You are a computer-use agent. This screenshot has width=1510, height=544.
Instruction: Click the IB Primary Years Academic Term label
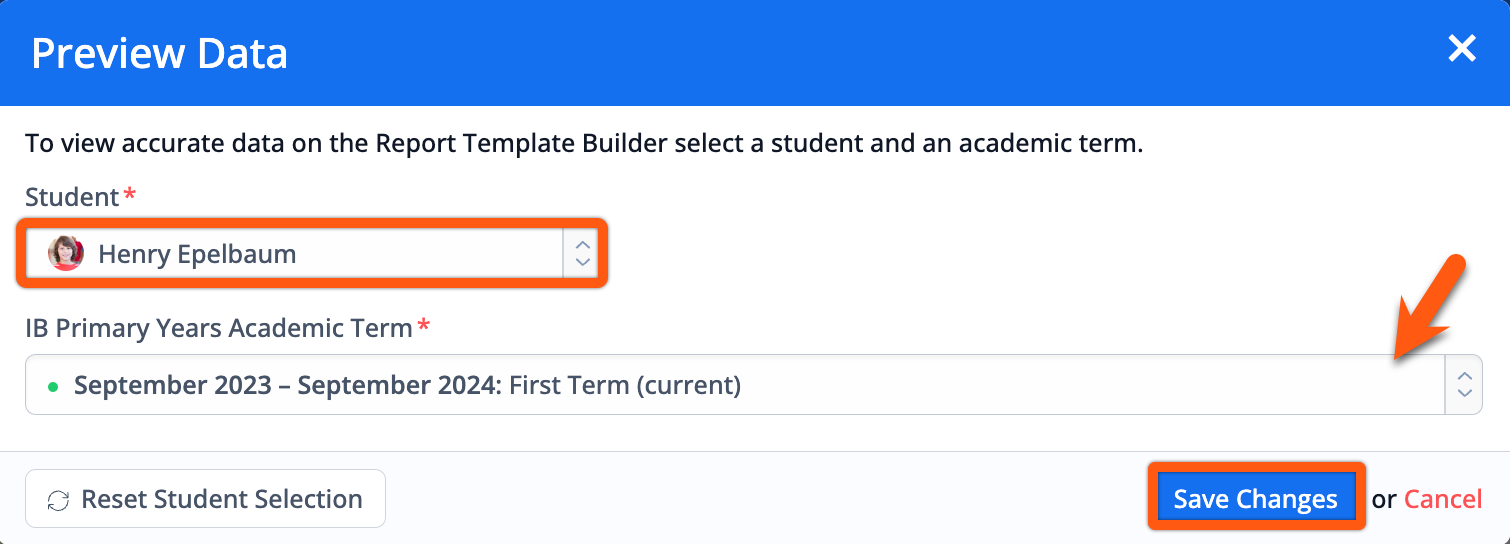(219, 327)
